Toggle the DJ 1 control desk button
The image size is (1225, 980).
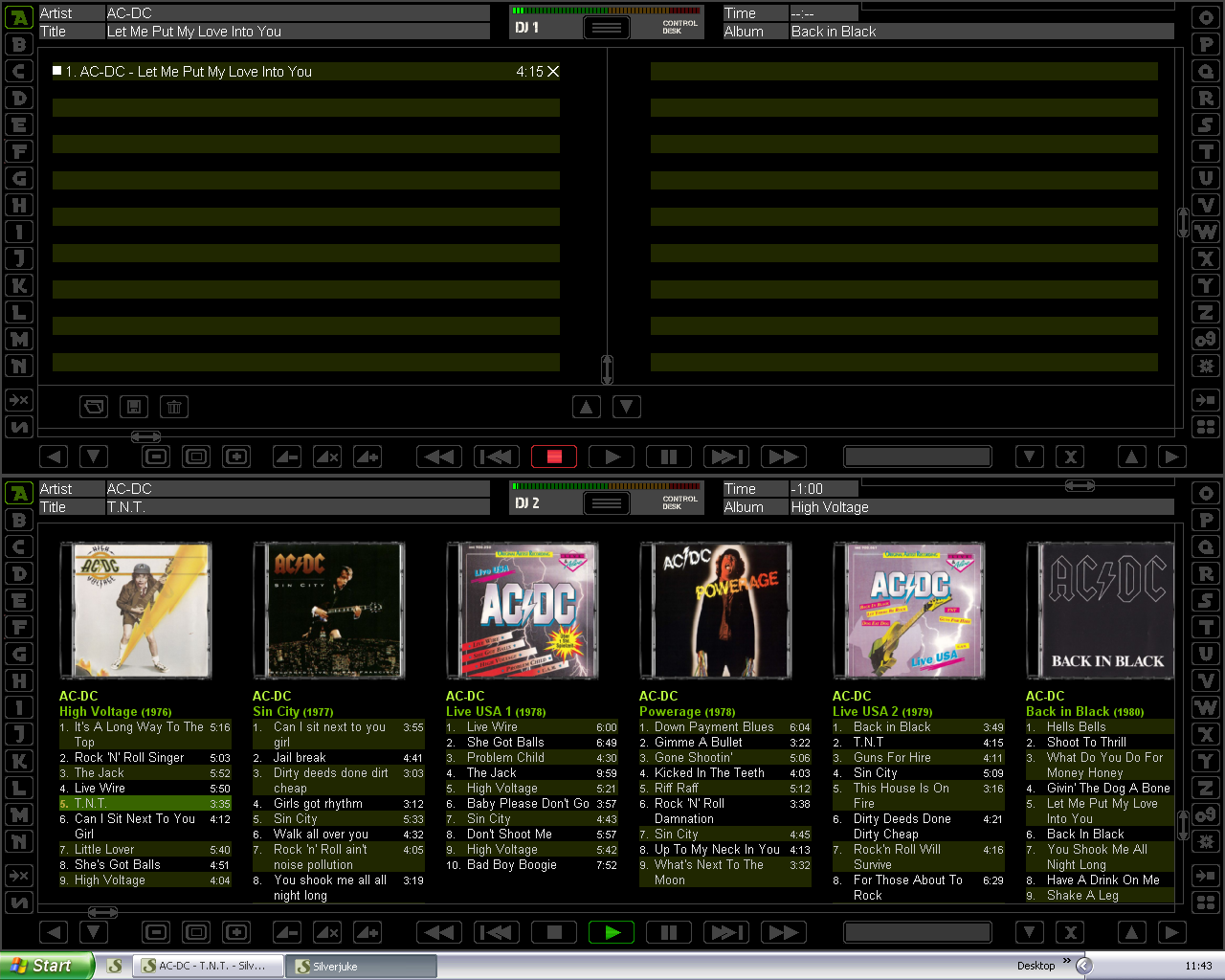point(607,28)
